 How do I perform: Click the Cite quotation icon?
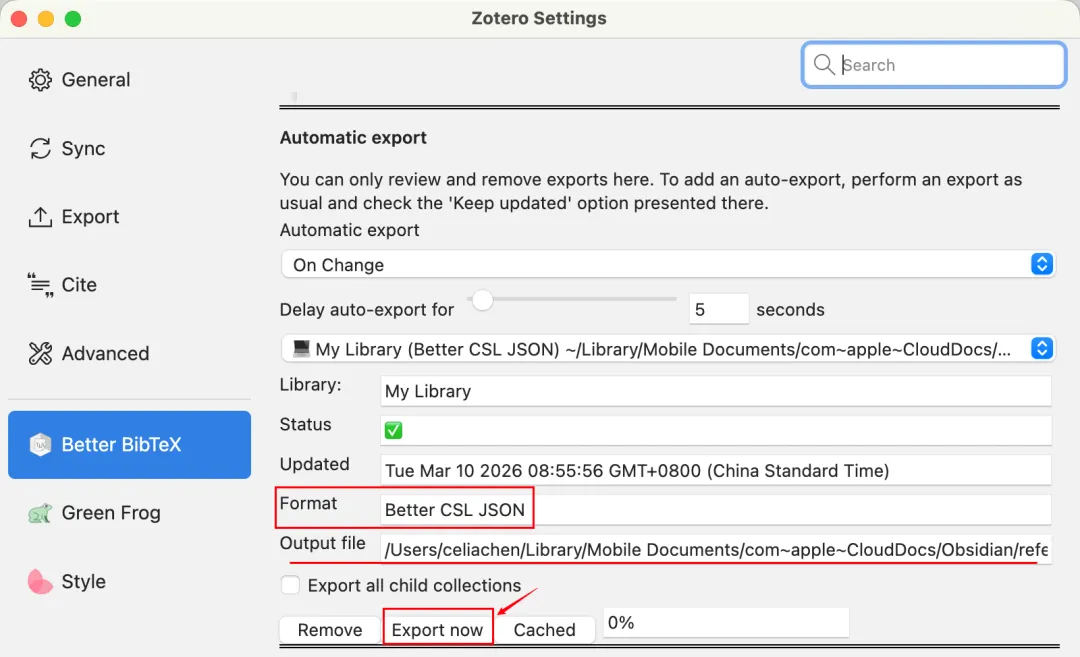tap(40, 286)
